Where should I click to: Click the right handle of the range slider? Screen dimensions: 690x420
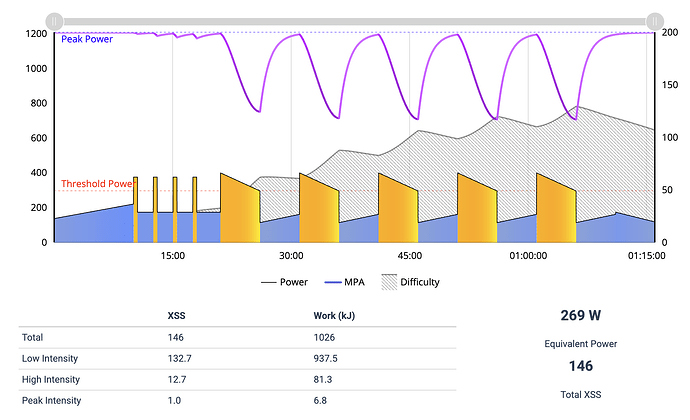point(654,20)
